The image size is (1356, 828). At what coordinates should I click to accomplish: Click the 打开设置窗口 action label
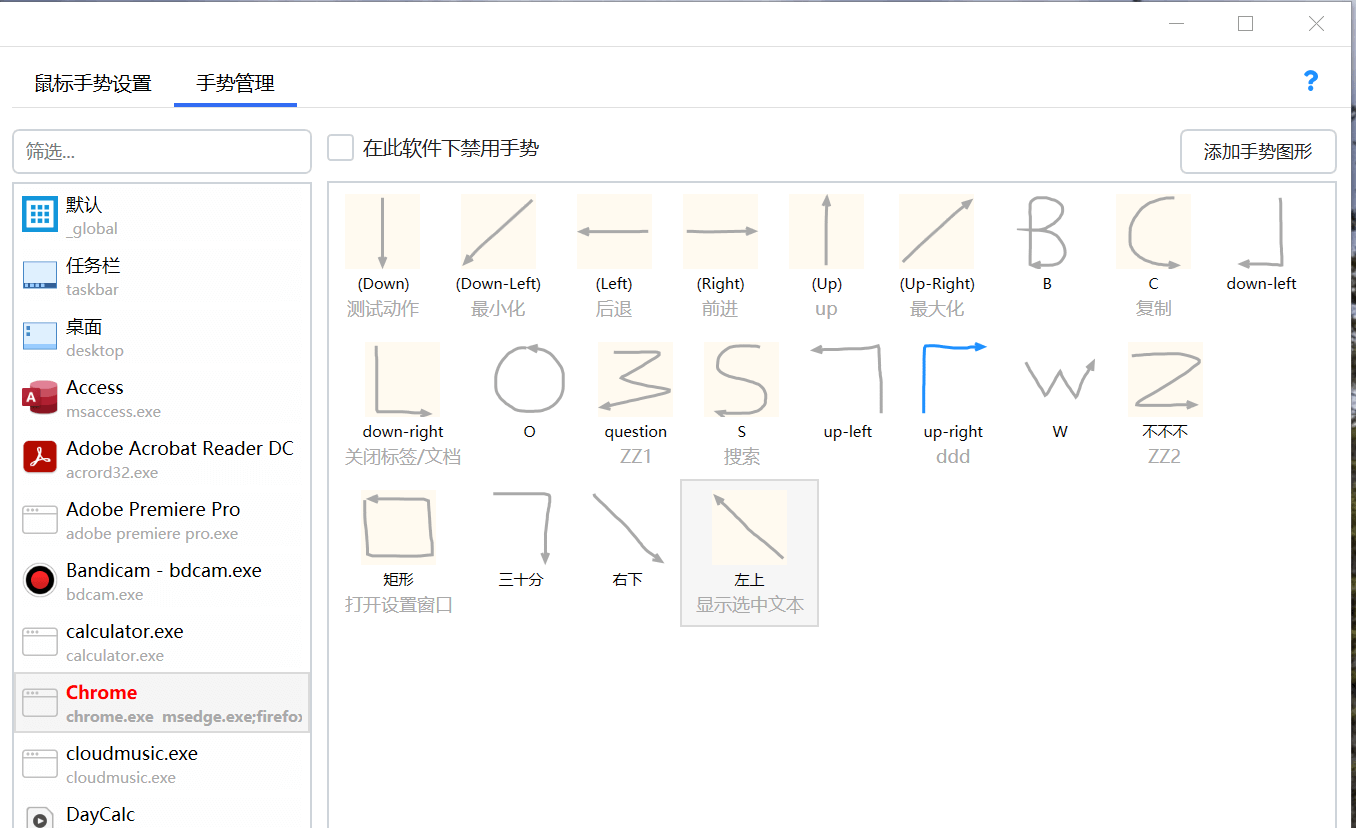pos(398,605)
